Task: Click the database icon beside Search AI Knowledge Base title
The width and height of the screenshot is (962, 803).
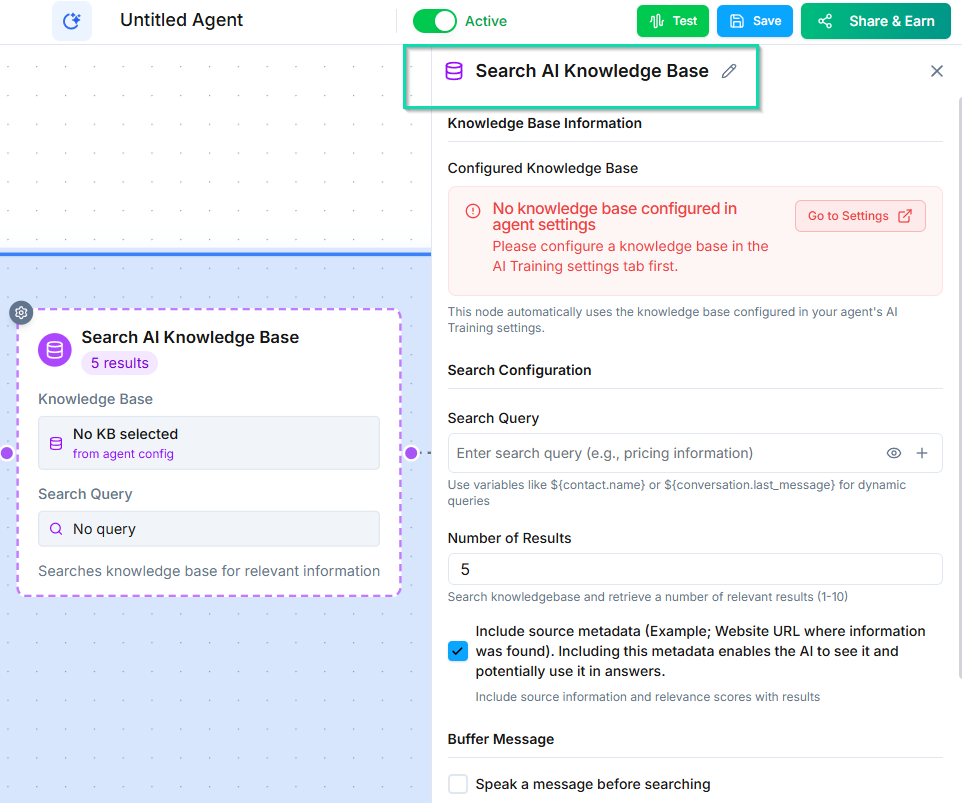Action: 454,70
